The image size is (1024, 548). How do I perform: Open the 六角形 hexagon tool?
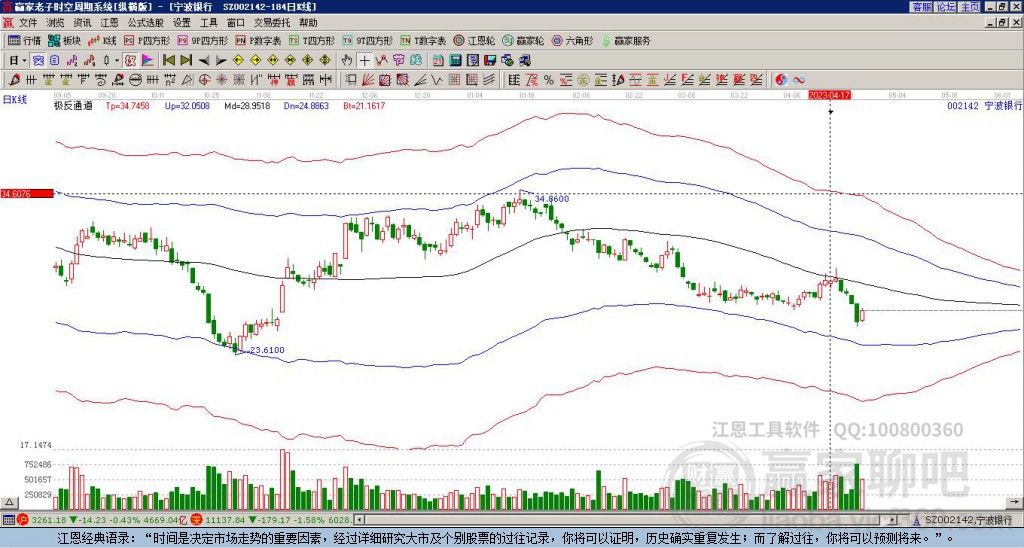tap(572, 40)
